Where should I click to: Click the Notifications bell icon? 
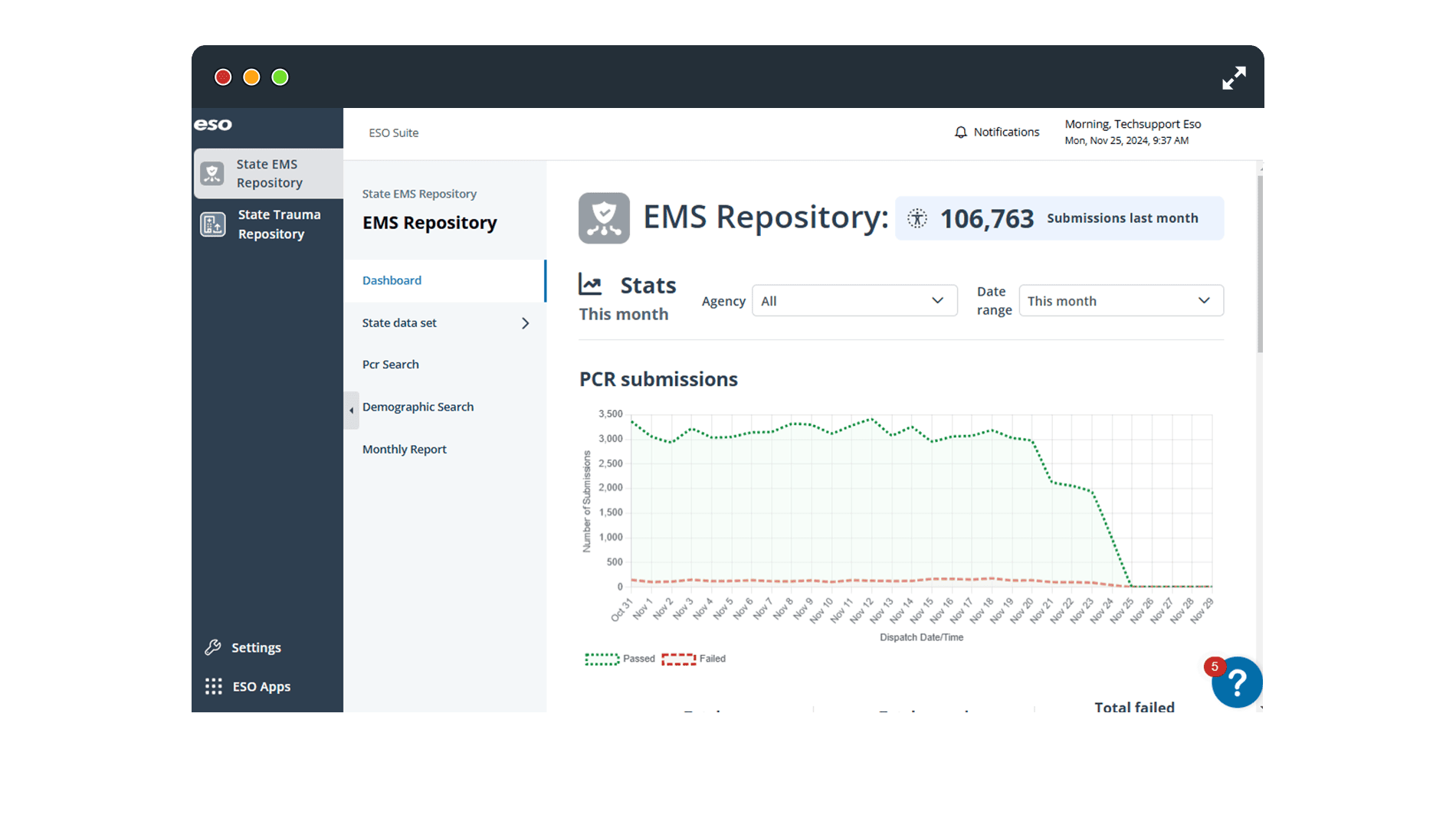click(x=960, y=133)
